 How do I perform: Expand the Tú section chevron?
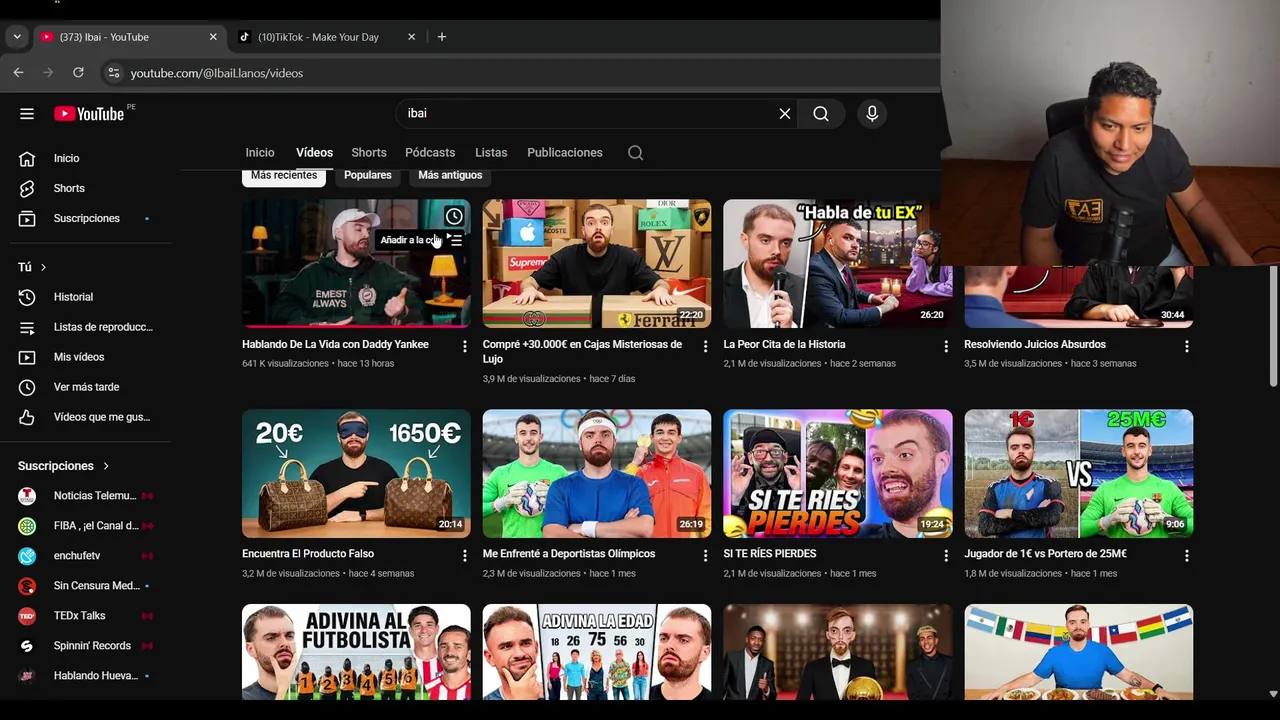43,267
